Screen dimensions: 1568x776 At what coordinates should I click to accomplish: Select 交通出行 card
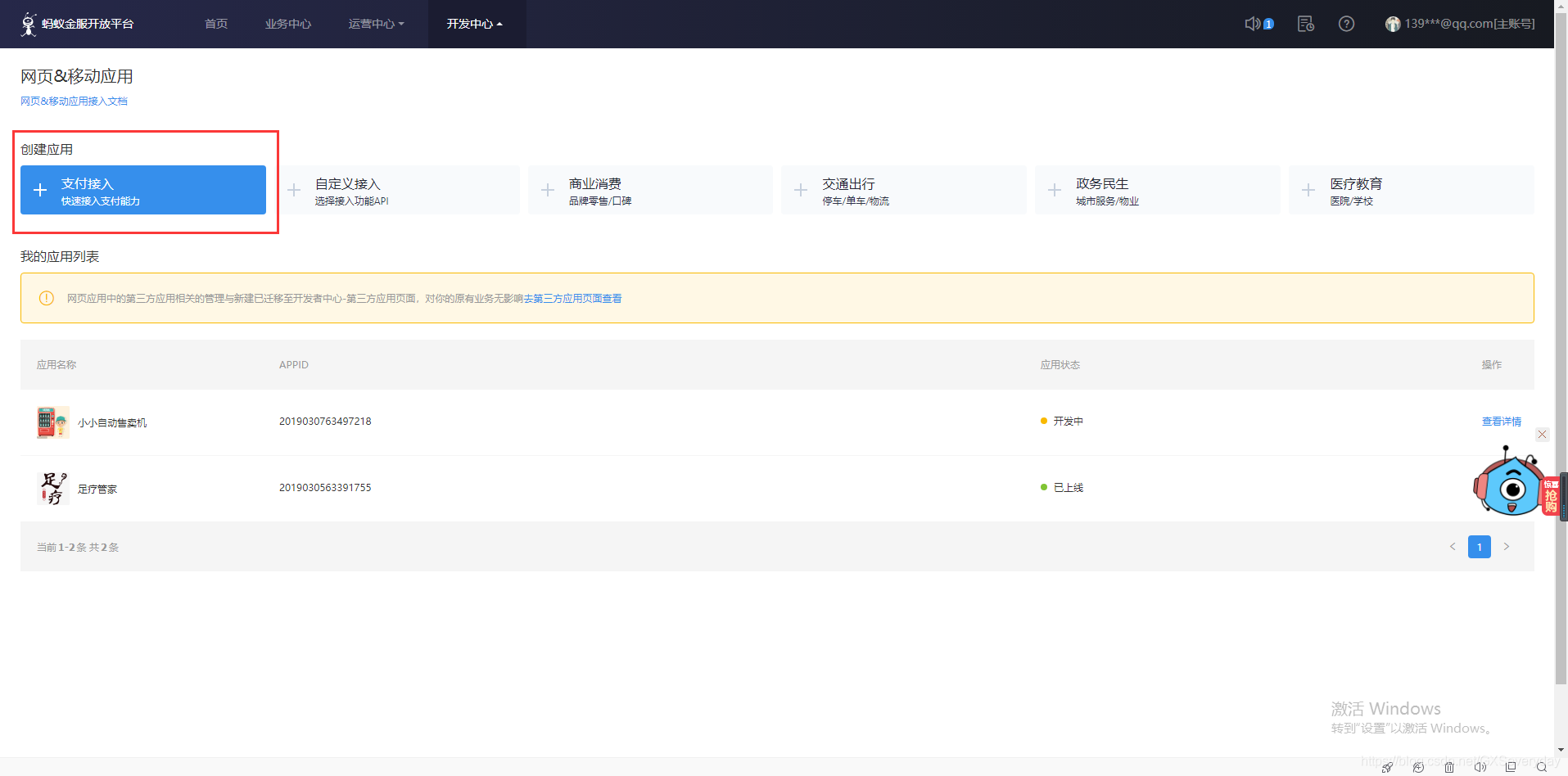tap(904, 190)
